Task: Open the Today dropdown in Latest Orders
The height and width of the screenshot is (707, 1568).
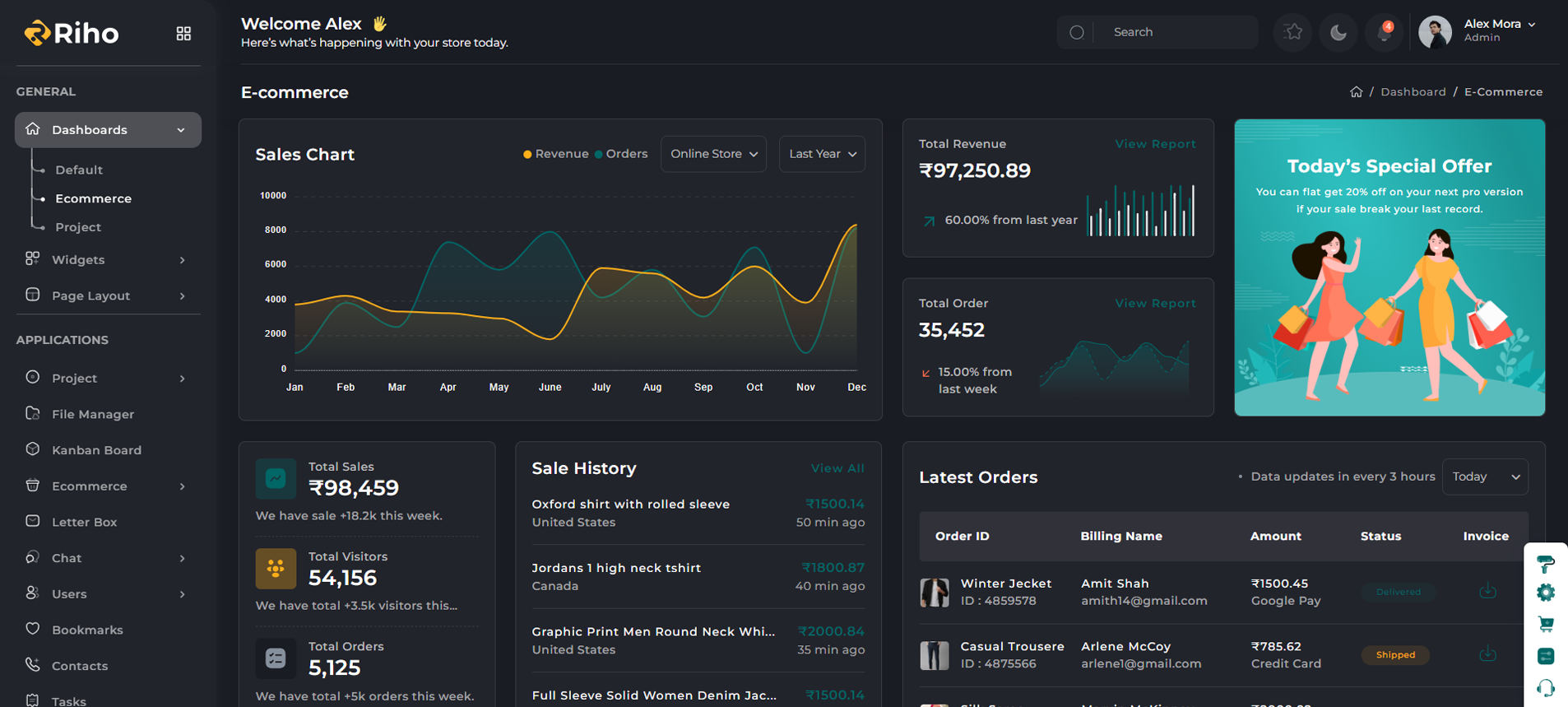Action: click(x=1485, y=477)
